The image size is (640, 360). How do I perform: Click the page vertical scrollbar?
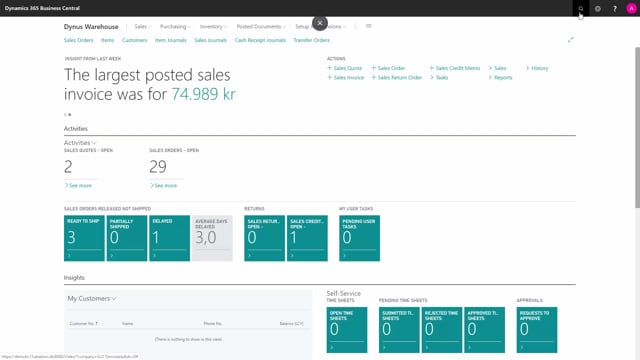[637, 127]
